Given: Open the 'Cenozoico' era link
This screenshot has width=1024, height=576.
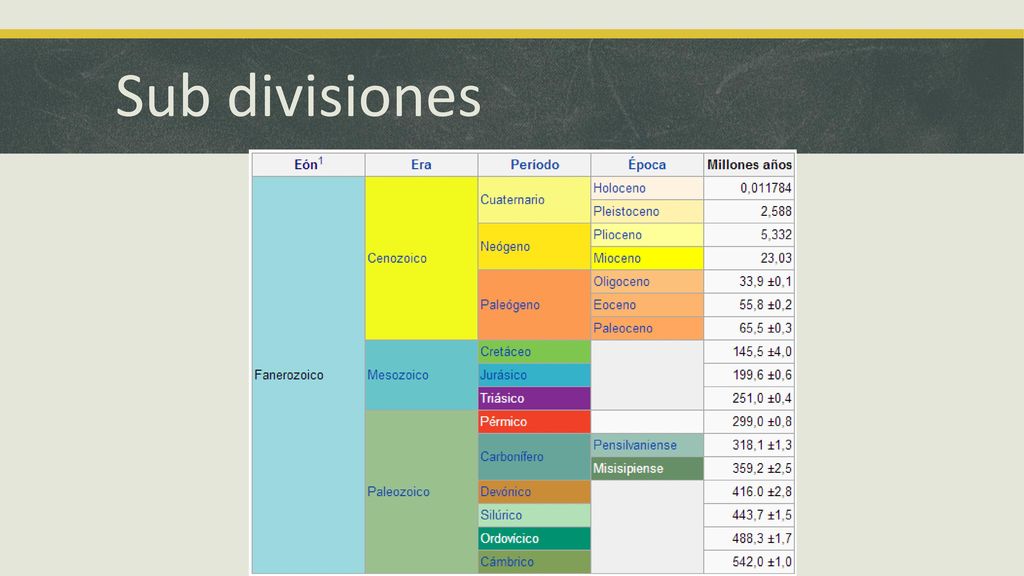Looking at the screenshot, I should [x=397, y=258].
